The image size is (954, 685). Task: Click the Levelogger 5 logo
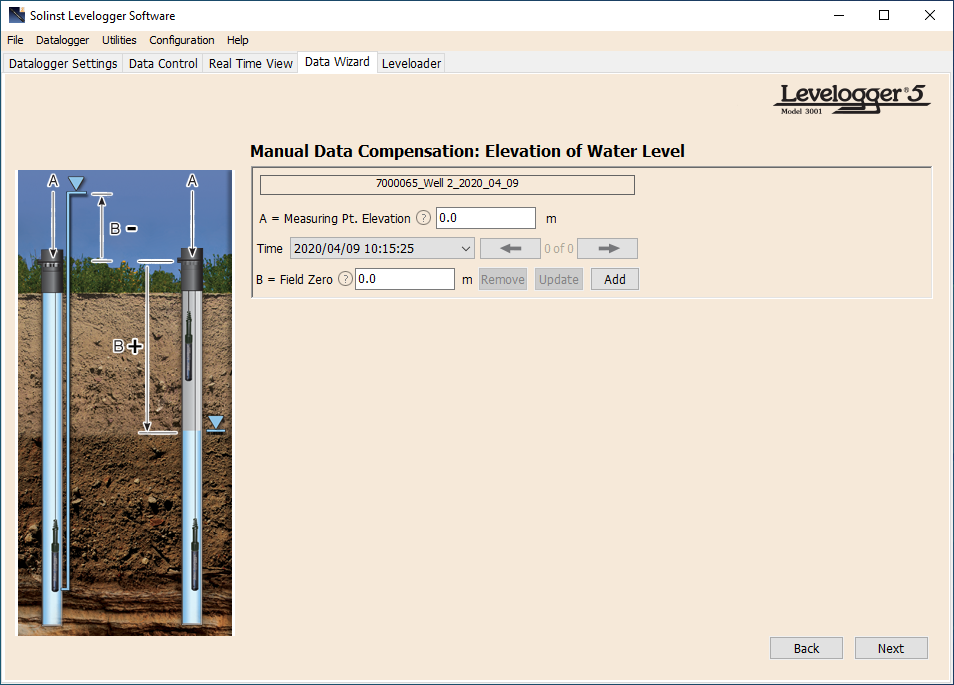(852, 98)
